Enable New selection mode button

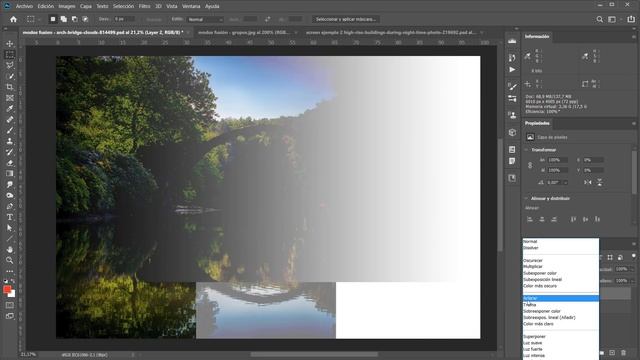click(53, 19)
